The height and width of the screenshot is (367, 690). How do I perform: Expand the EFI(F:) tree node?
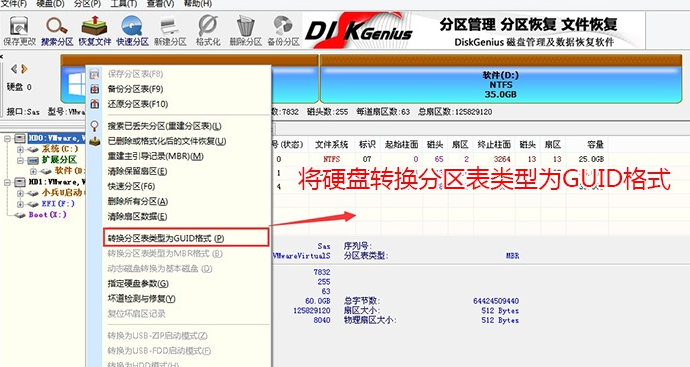(x=20, y=204)
